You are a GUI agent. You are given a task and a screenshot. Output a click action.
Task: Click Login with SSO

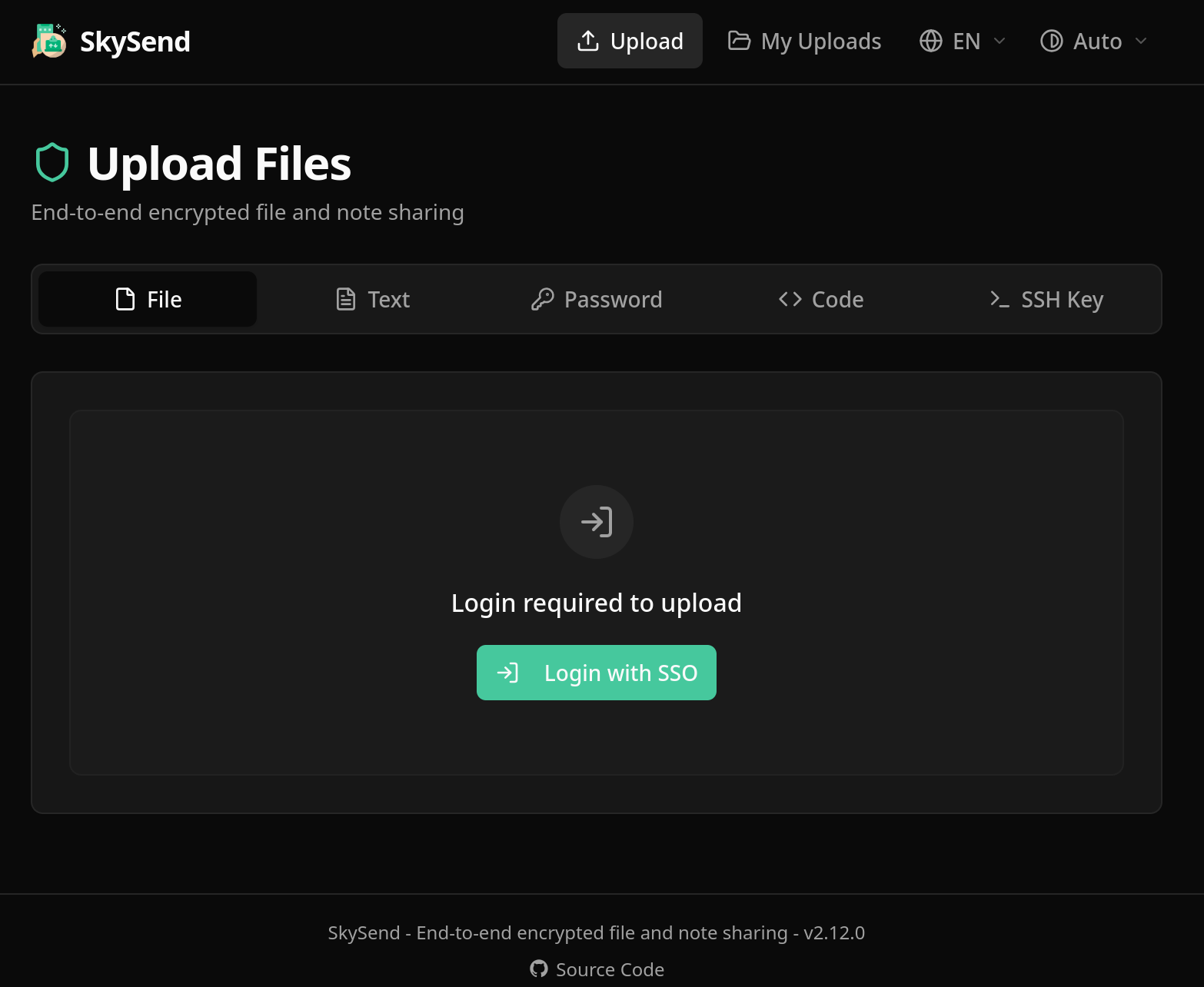(597, 673)
